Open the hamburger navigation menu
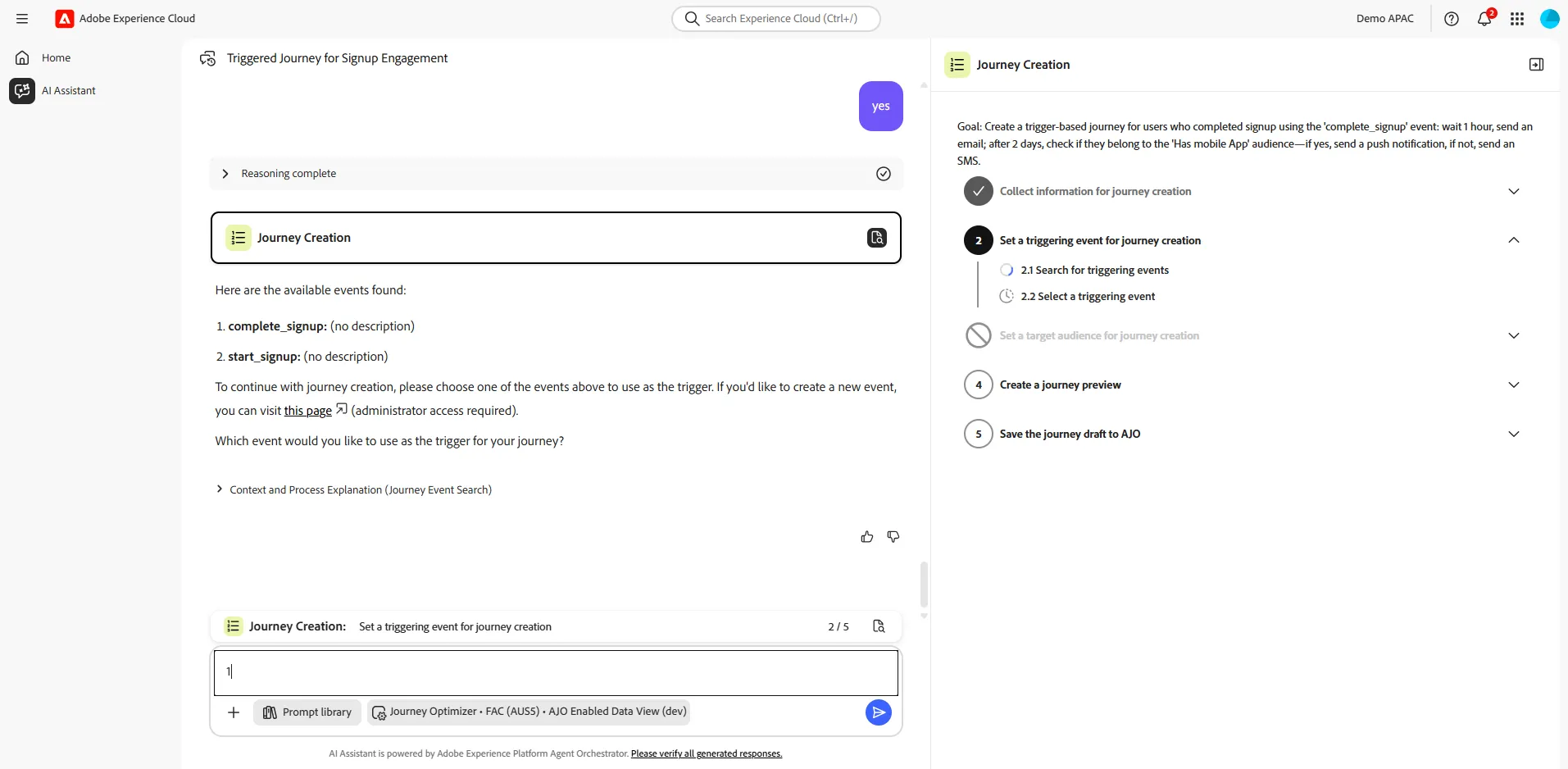Viewport: 1568px width, 769px height. [x=22, y=18]
